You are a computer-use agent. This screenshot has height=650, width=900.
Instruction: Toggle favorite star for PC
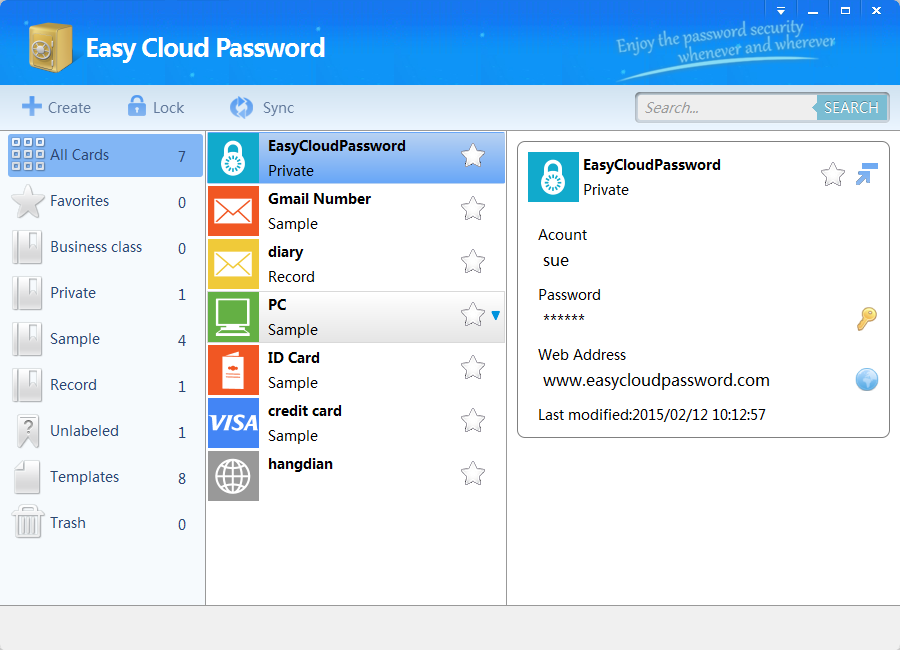(x=473, y=314)
